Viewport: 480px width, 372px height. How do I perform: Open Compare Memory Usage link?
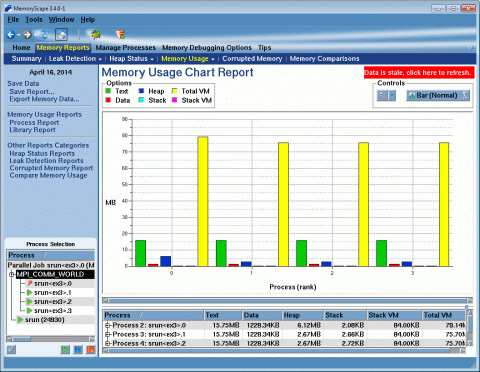(x=48, y=175)
